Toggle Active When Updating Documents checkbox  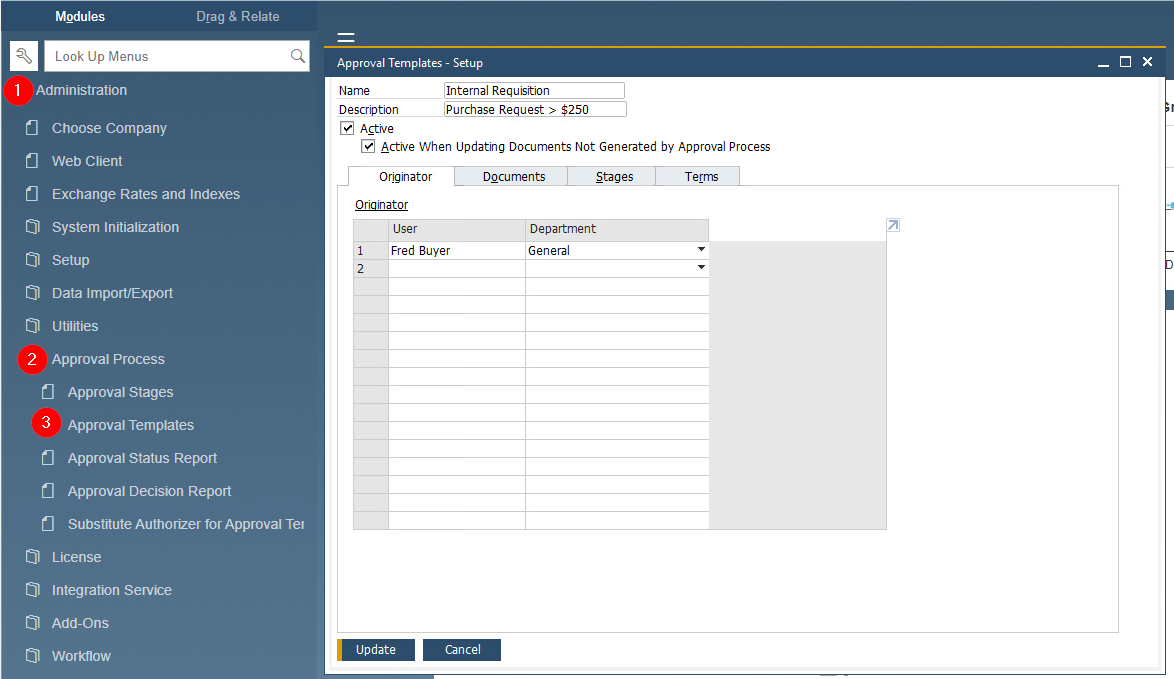click(x=368, y=146)
